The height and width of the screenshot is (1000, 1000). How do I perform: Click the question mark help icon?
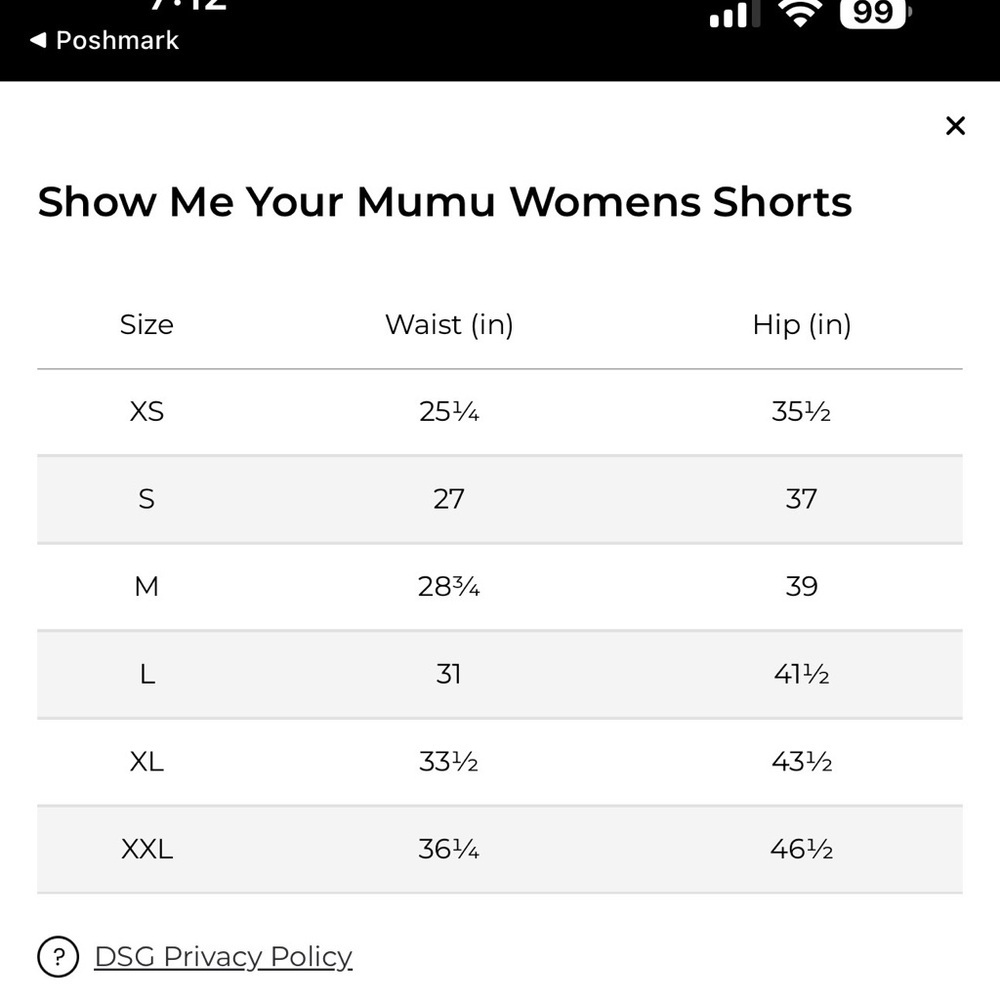59,956
